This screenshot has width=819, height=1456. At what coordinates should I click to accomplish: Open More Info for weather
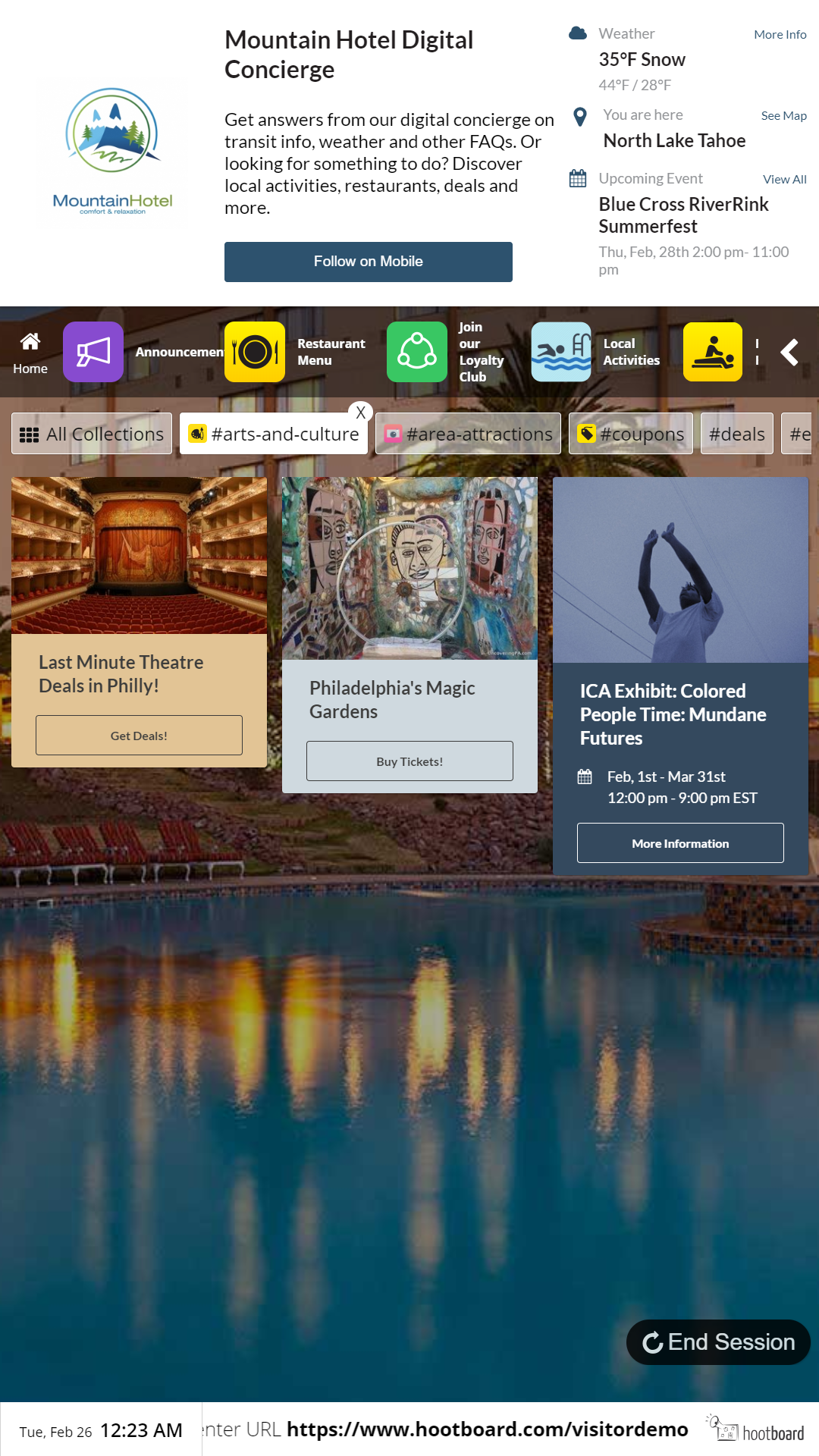[x=780, y=34]
